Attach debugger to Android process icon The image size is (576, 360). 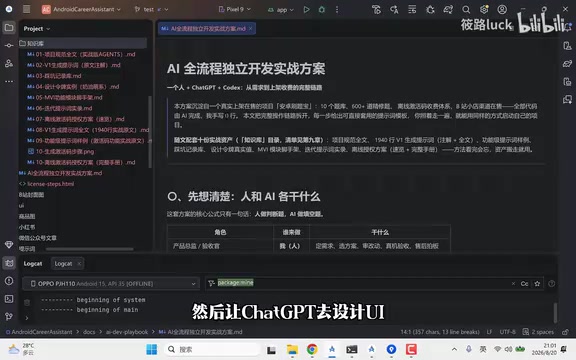pyautogui.click(x=430, y=10)
